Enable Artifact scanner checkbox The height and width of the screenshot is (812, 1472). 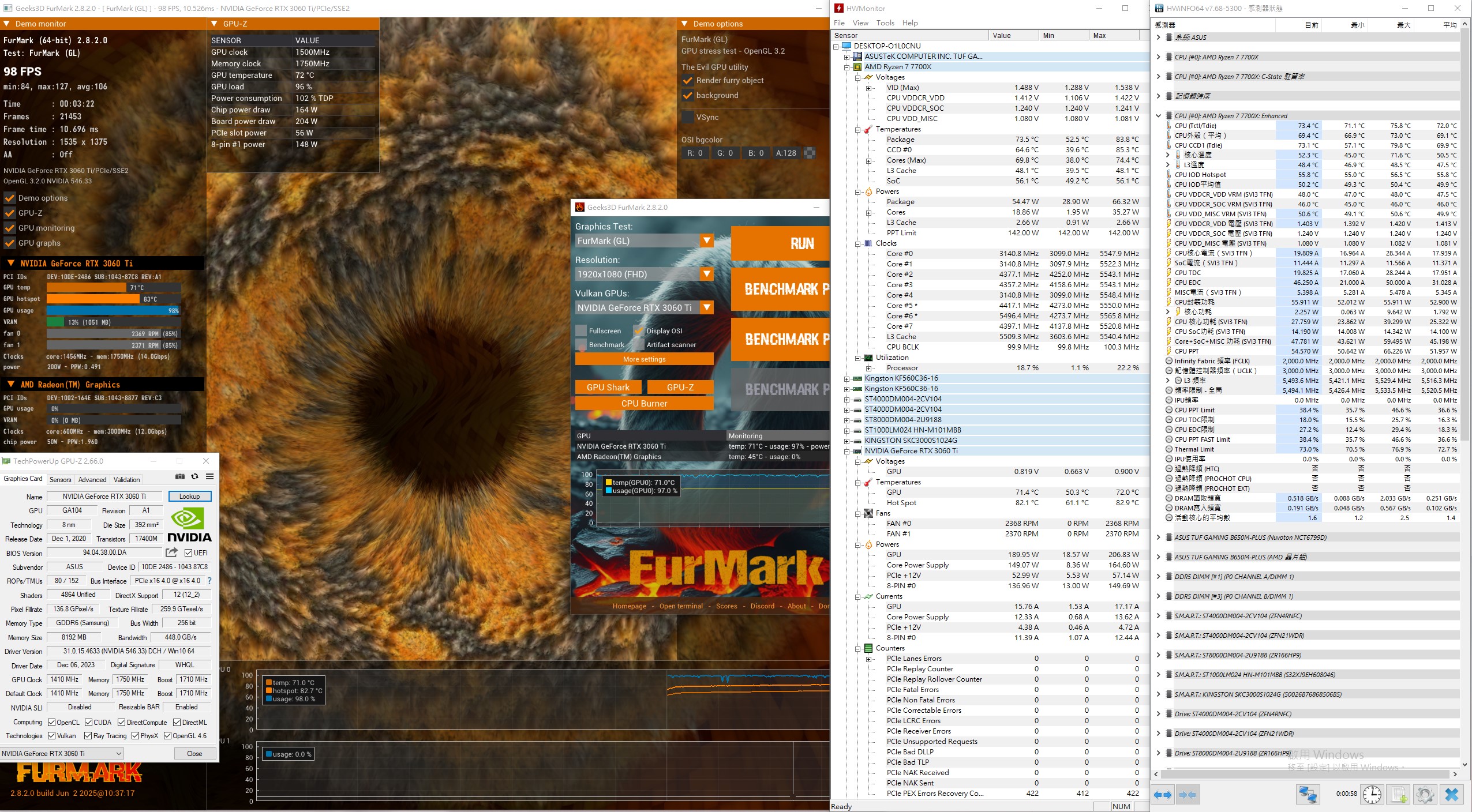pos(639,345)
